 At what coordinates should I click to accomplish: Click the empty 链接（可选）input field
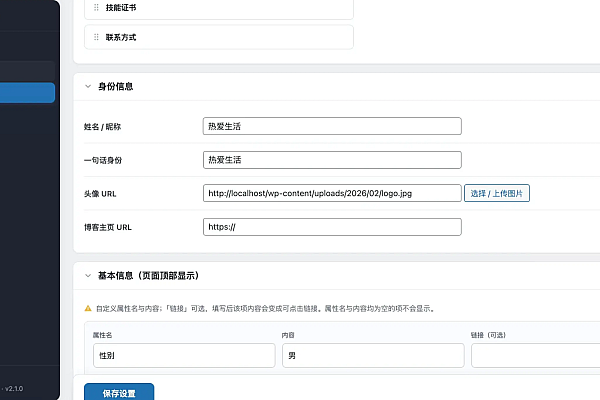[536, 356]
